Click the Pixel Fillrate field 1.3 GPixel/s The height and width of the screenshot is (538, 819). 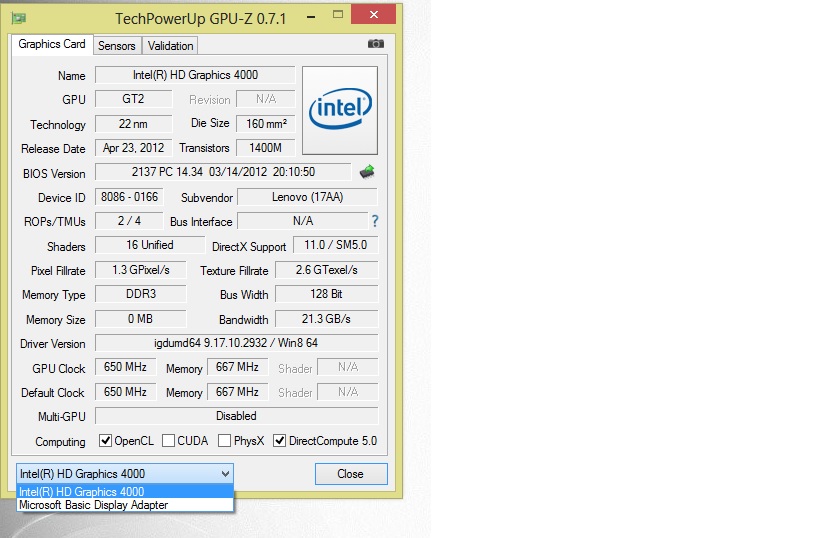141,270
